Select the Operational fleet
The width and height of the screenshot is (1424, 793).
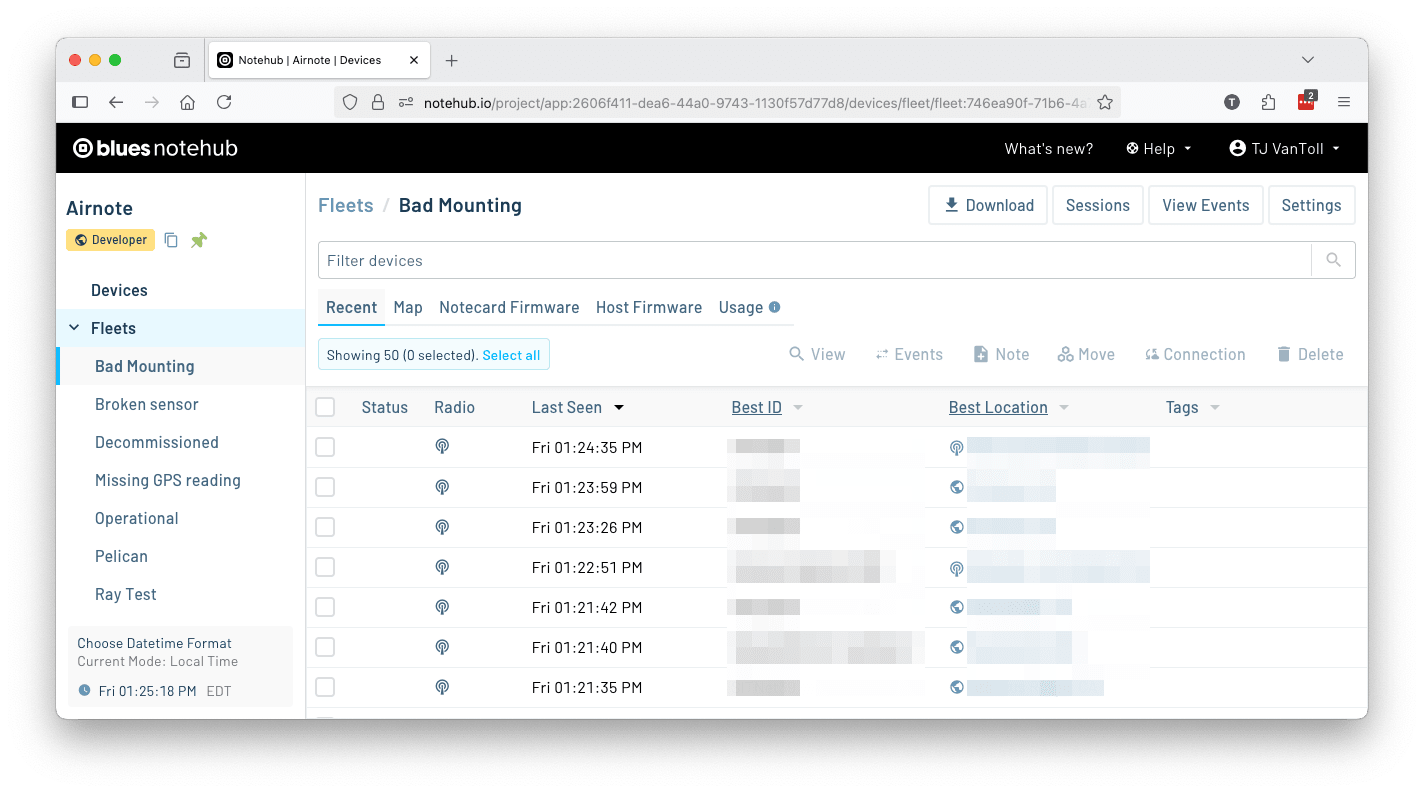137,518
